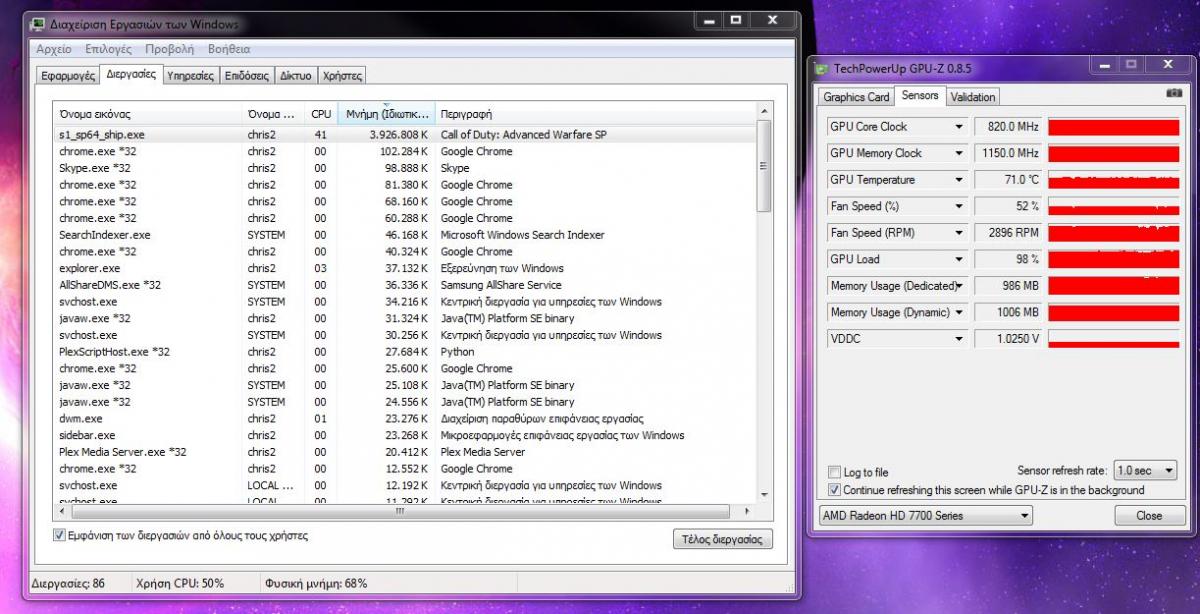Sort by the 'Περιγραφή' column header
Screen dimensions: 1200x614
(x=596, y=114)
